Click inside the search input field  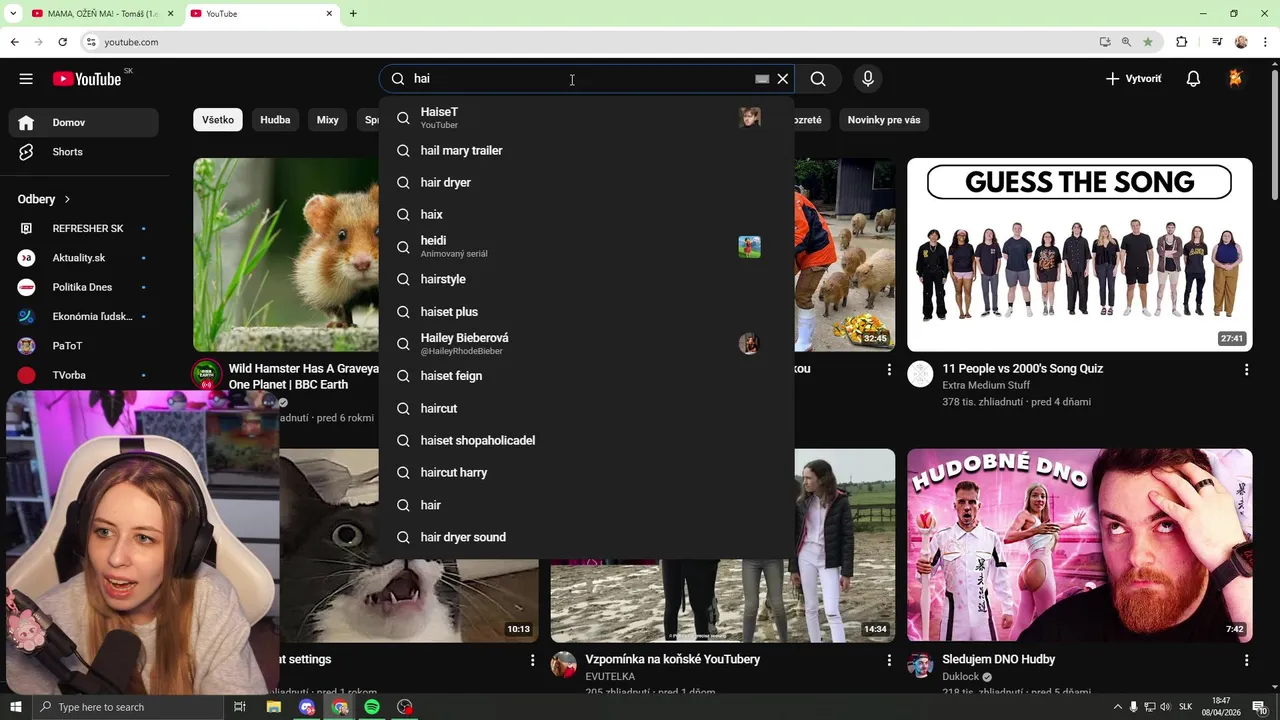pyautogui.click(x=580, y=79)
